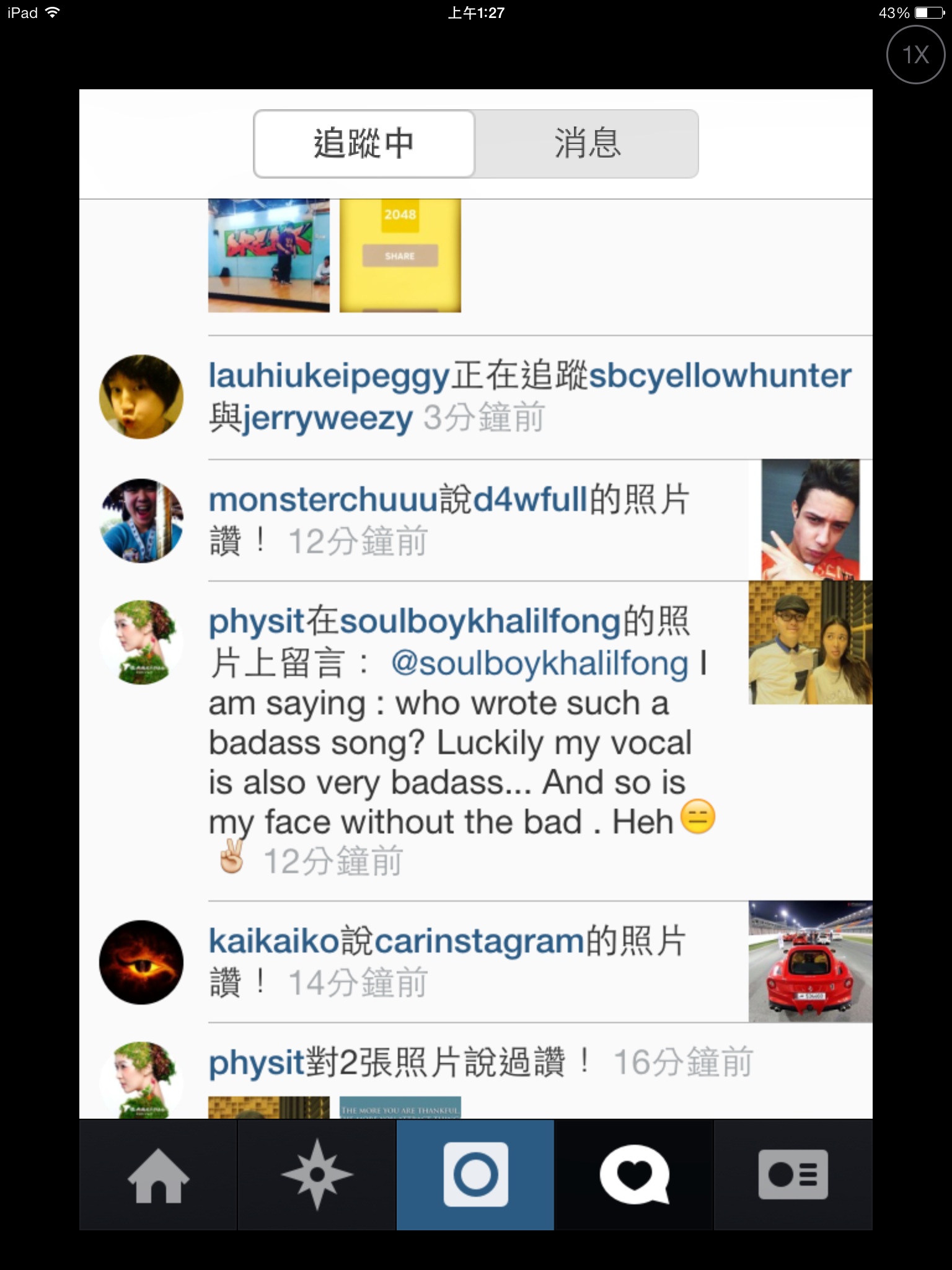Viewport: 952px width, 1270px height.
Task: Open the jerryweezy username link
Action: [x=327, y=419]
